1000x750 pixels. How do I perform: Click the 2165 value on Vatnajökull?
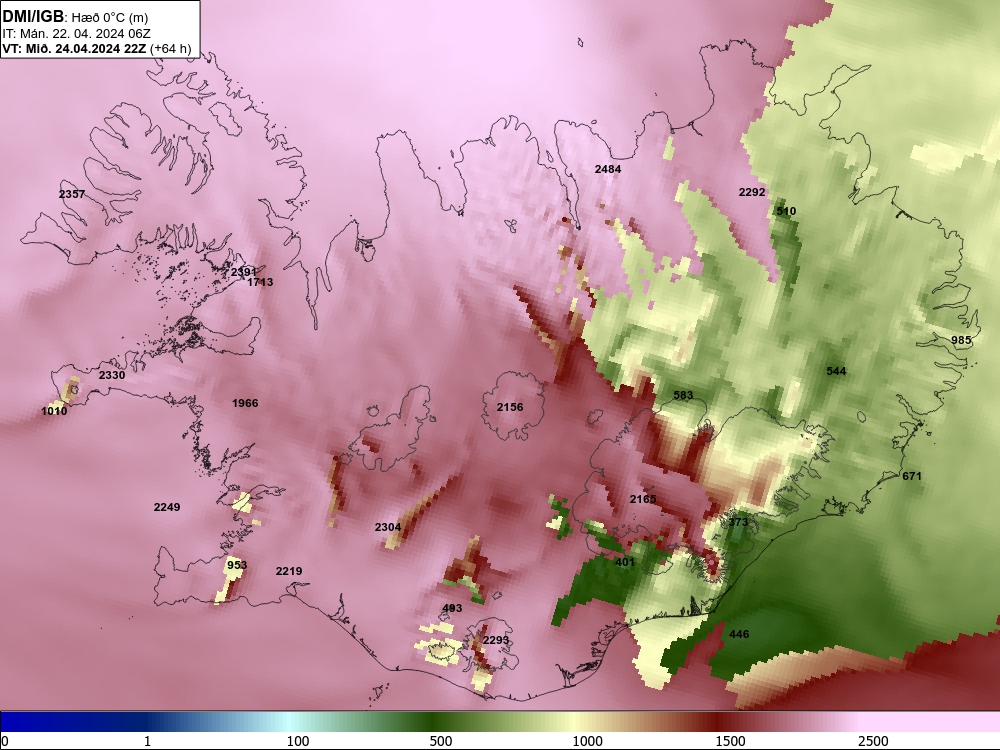(x=643, y=499)
